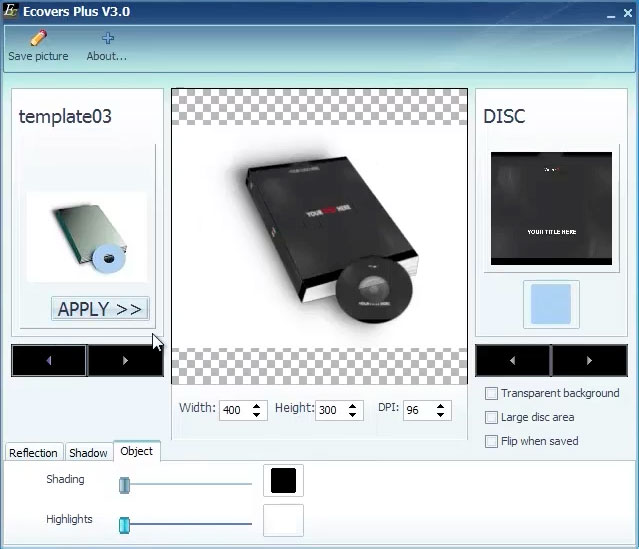Click the DISC cover image thumbnail
The width and height of the screenshot is (639, 549).
pyautogui.click(x=551, y=208)
